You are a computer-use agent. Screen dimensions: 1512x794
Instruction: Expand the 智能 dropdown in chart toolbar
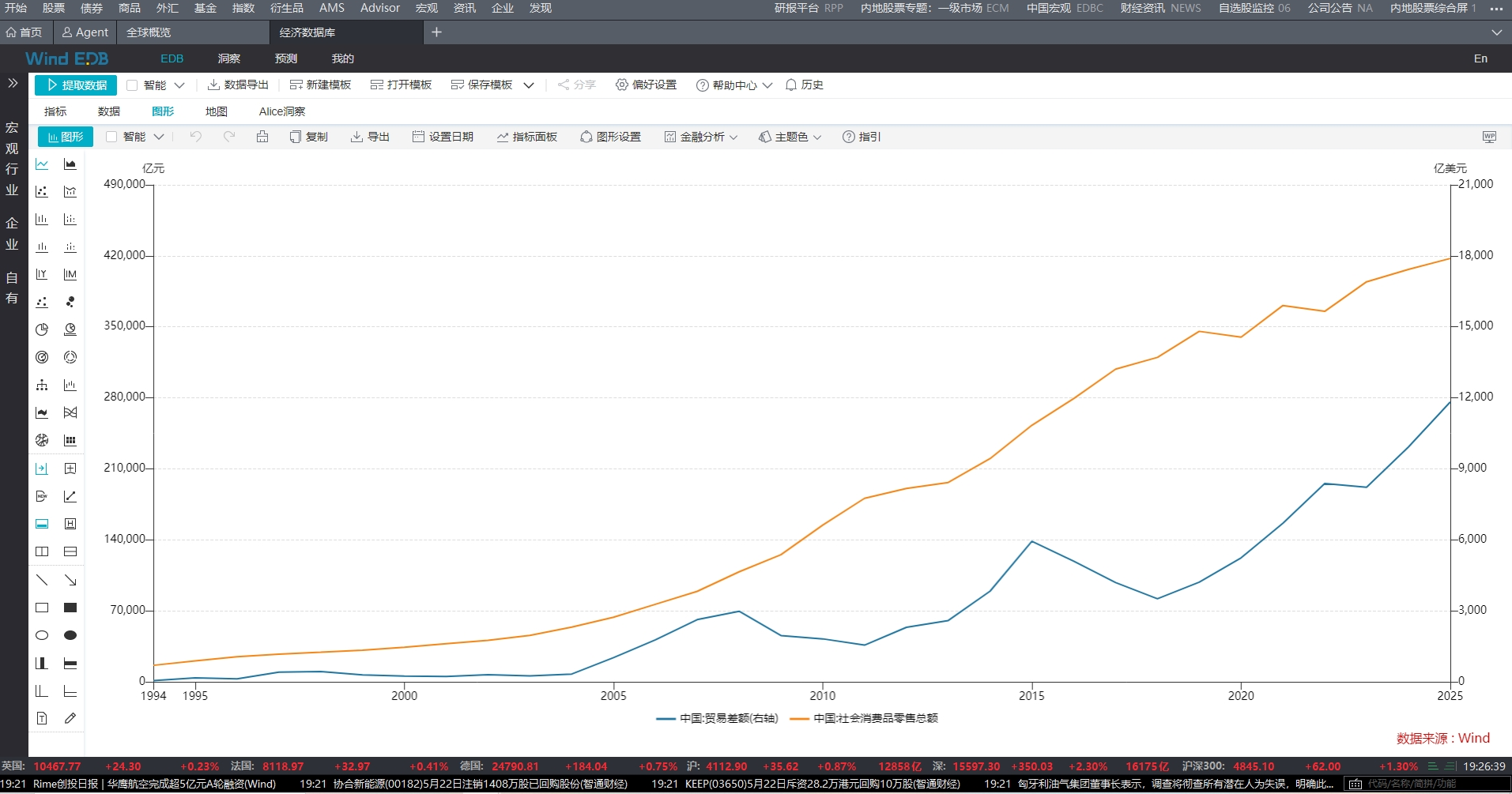coord(159,137)
